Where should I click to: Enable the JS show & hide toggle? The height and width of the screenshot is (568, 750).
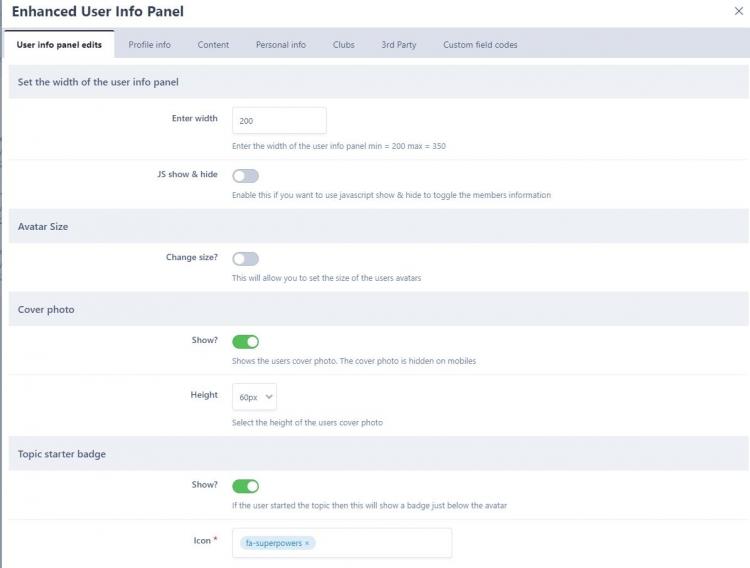pyautogui.click(x=245, y=176)
